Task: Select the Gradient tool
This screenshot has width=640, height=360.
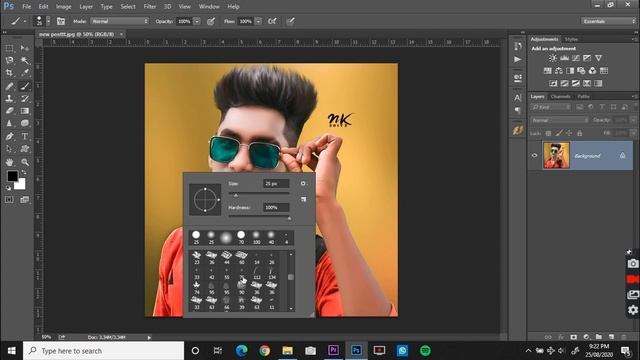Action: (x=24, y=111)
